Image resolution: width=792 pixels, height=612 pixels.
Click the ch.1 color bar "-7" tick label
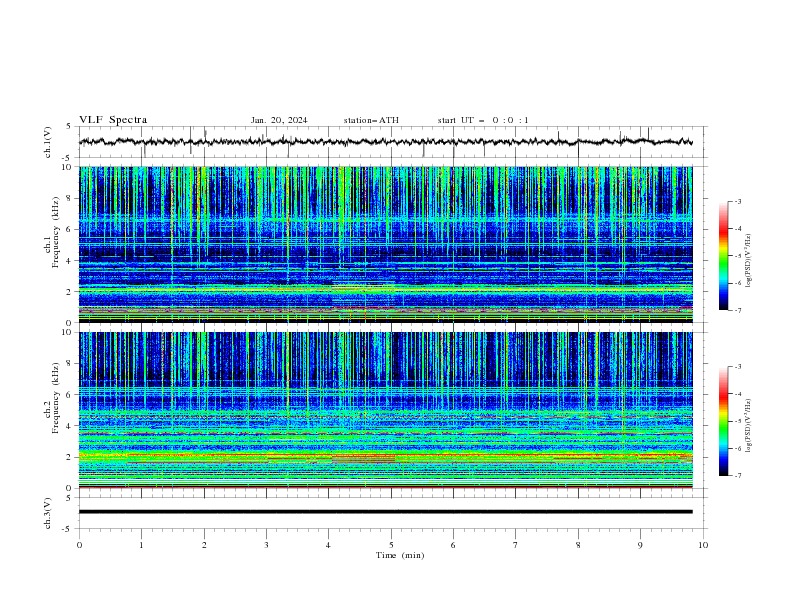(x=738, y=310)
